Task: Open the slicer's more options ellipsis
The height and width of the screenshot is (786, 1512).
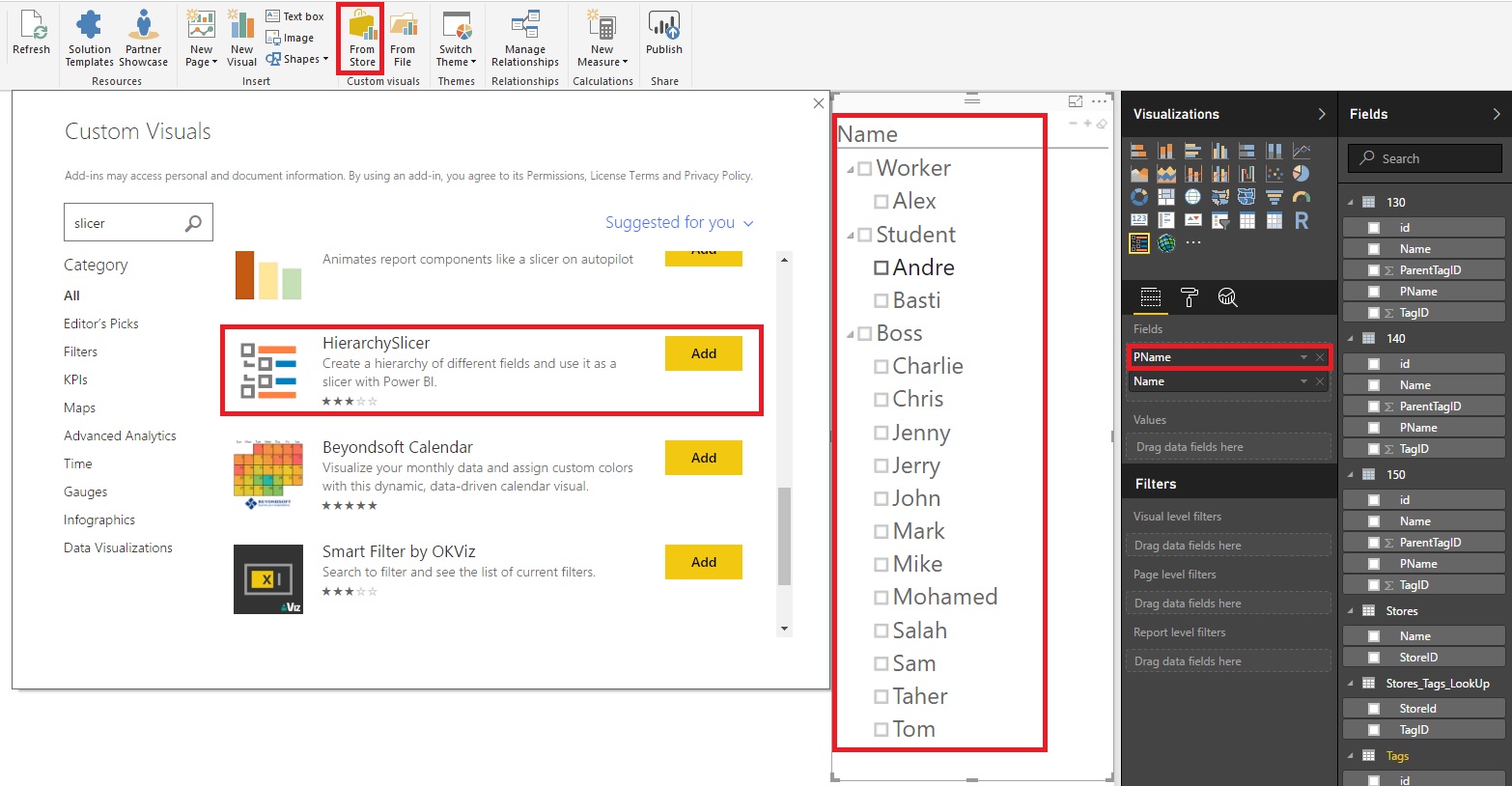Action: pos(1100,100)
